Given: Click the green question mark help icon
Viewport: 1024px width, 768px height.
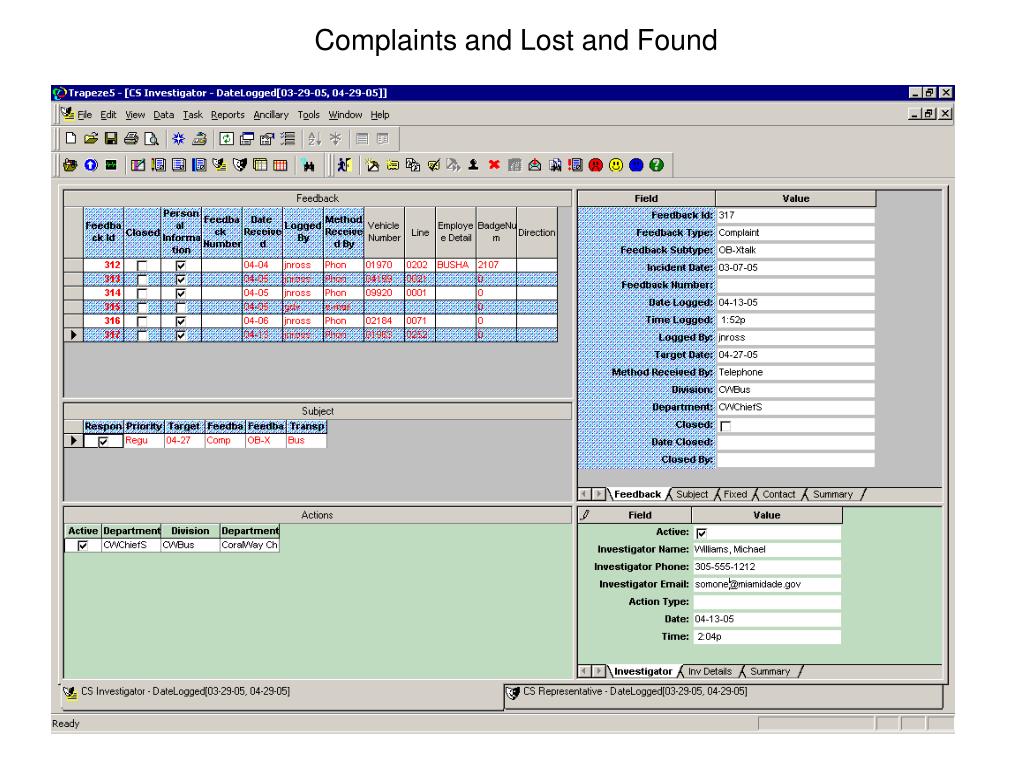Looking at the screenshot, I should 656,165.
